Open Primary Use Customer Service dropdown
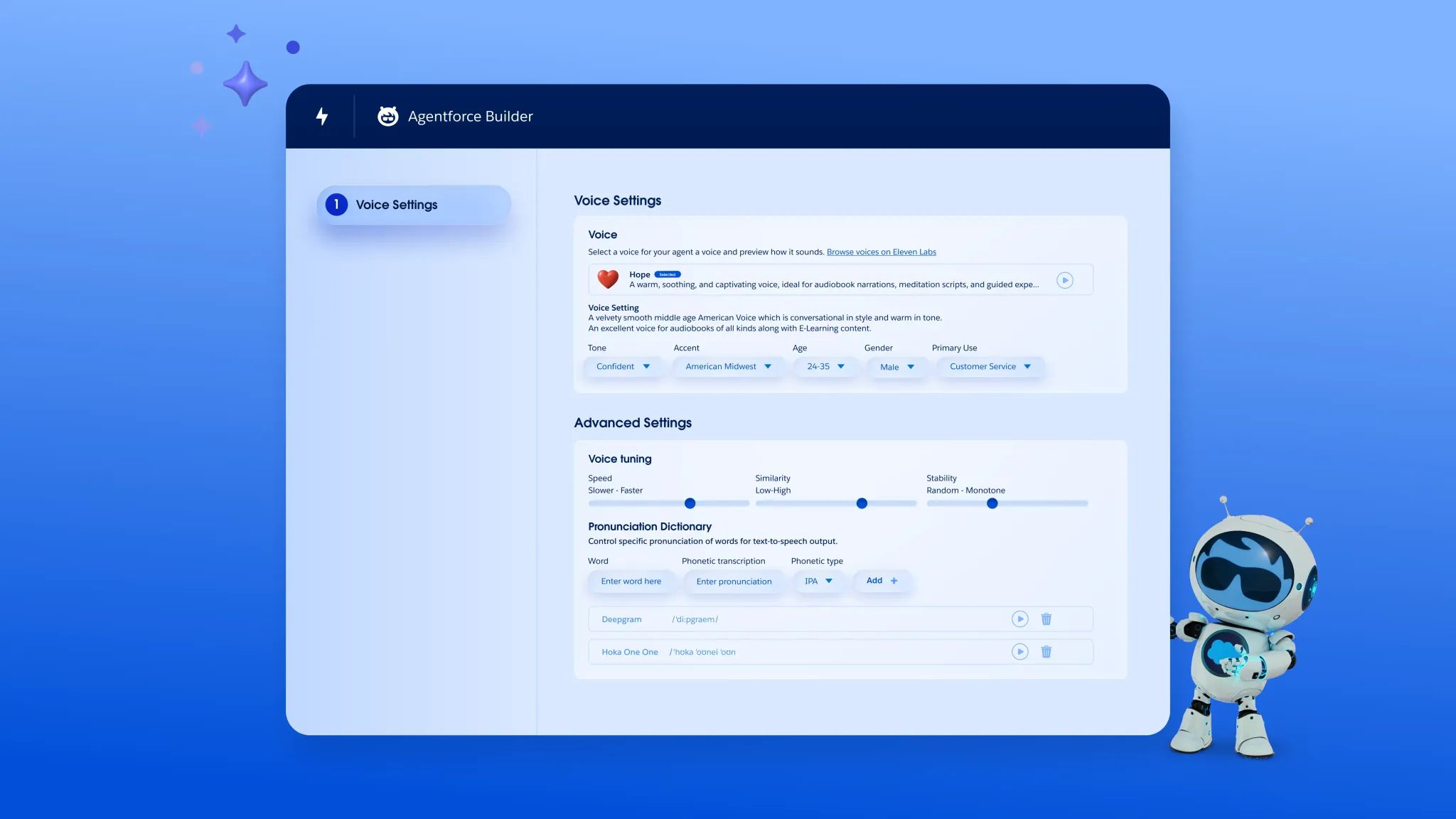The height and width of the screenshot is (819, 1456). (x=990, y=367)
